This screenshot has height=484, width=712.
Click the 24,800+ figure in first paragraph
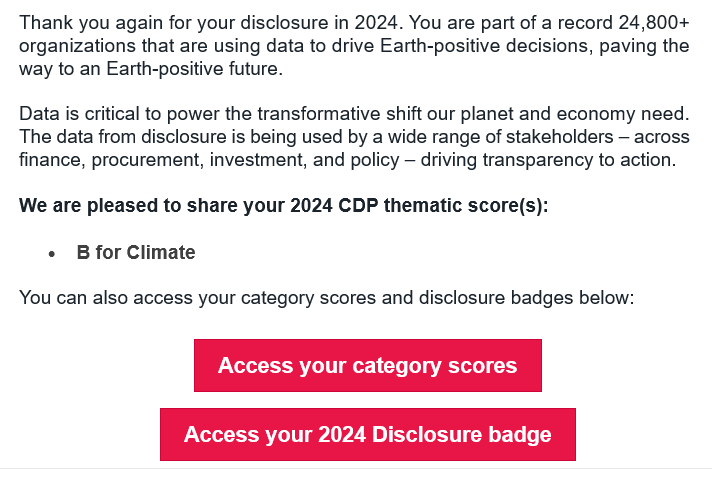[654, 22]
